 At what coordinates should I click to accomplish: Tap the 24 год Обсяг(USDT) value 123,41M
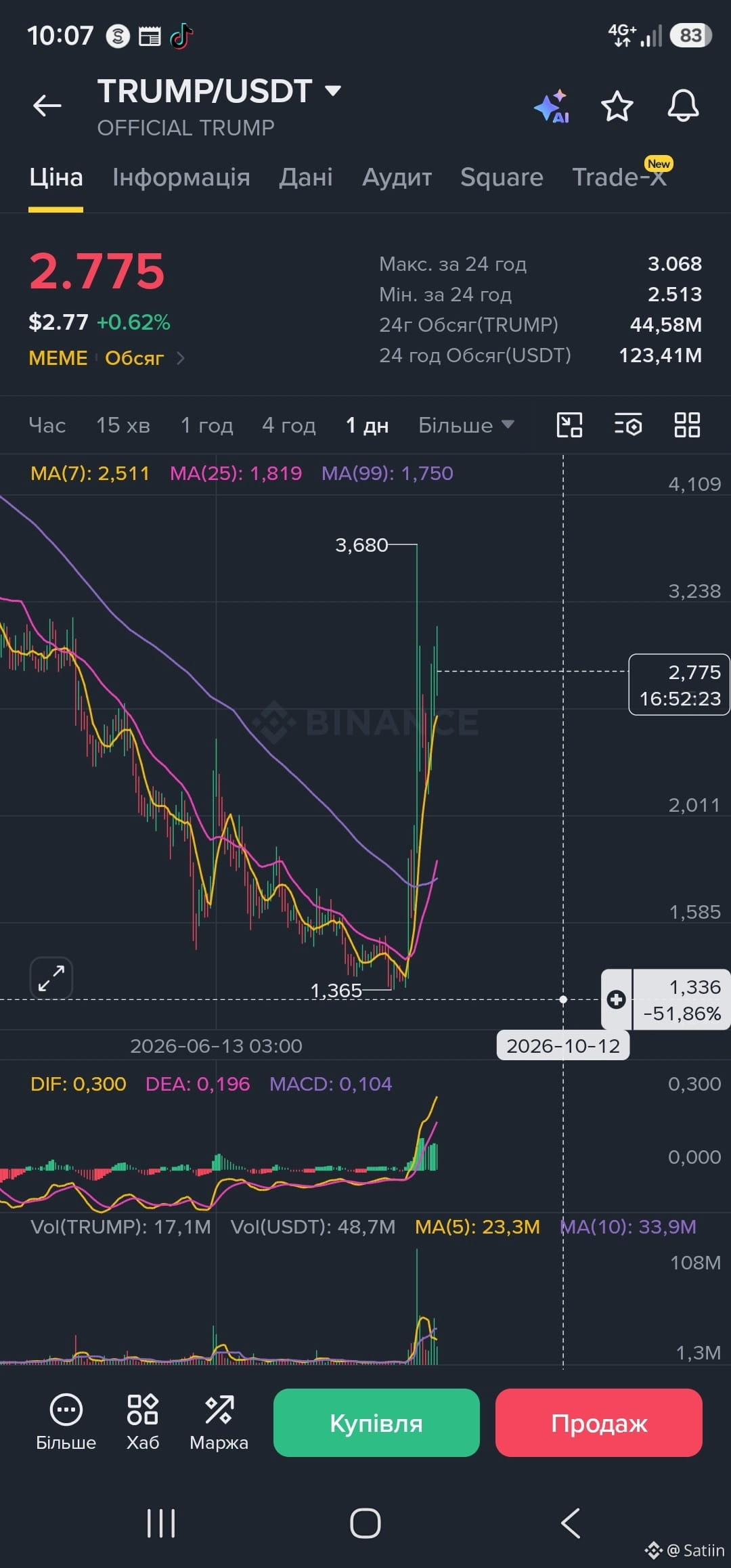[x=661, y=355]
